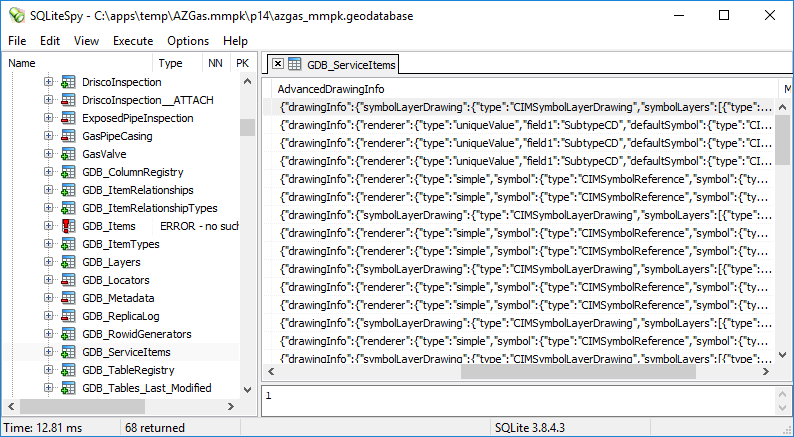Select the GasPipeCasing tree item
The image size is (794, 437).
[117, 136]
